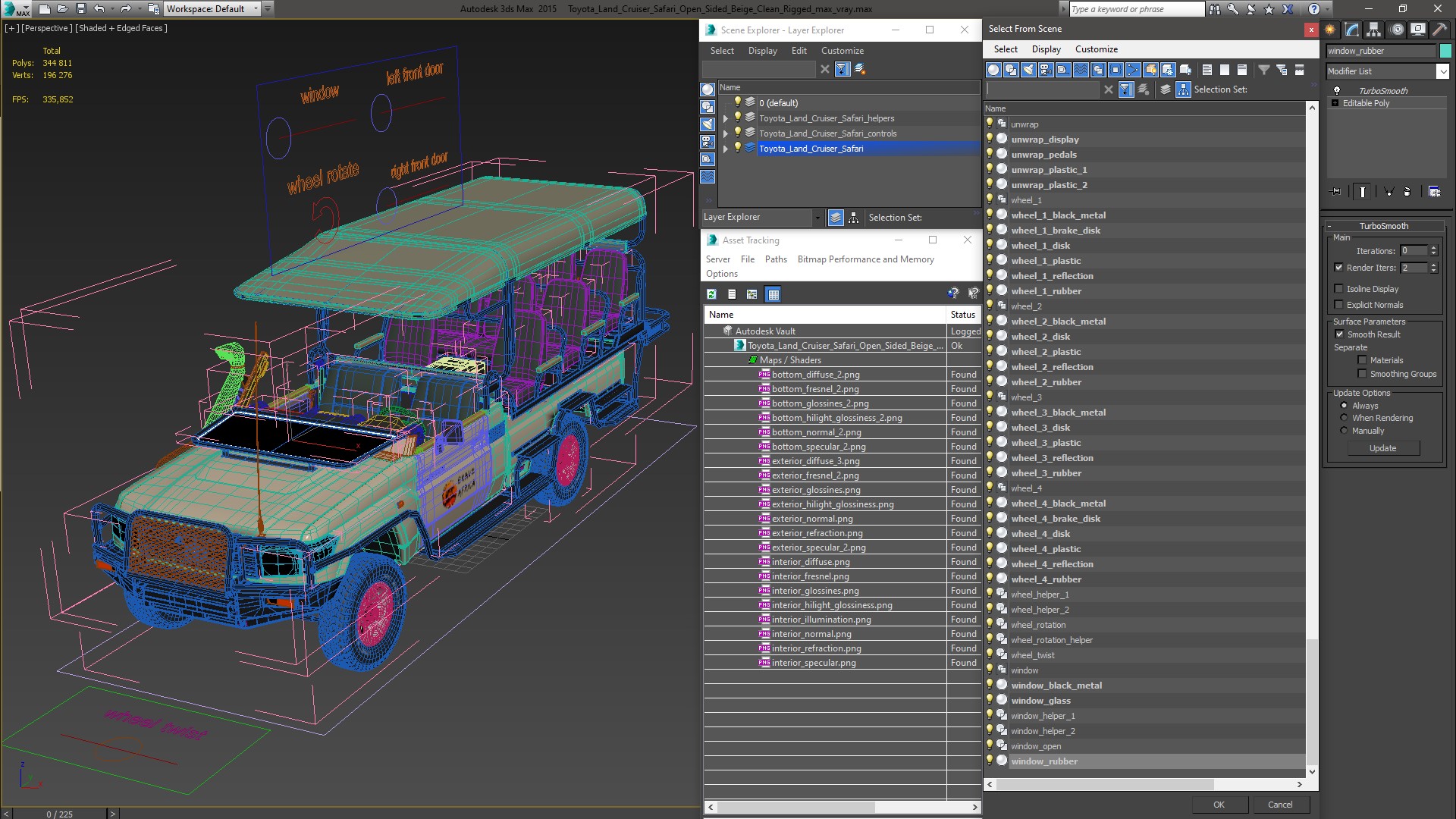Click the Undo arrow in quick access toolbar

(99, 9)
